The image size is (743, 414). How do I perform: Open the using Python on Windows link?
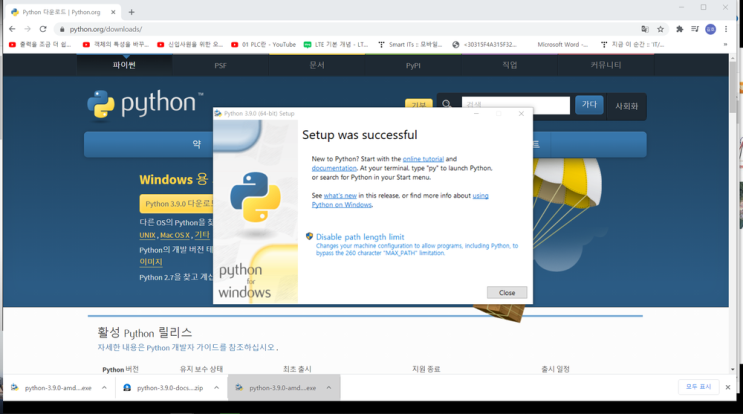pyautogui.click(x=342, y=205)
